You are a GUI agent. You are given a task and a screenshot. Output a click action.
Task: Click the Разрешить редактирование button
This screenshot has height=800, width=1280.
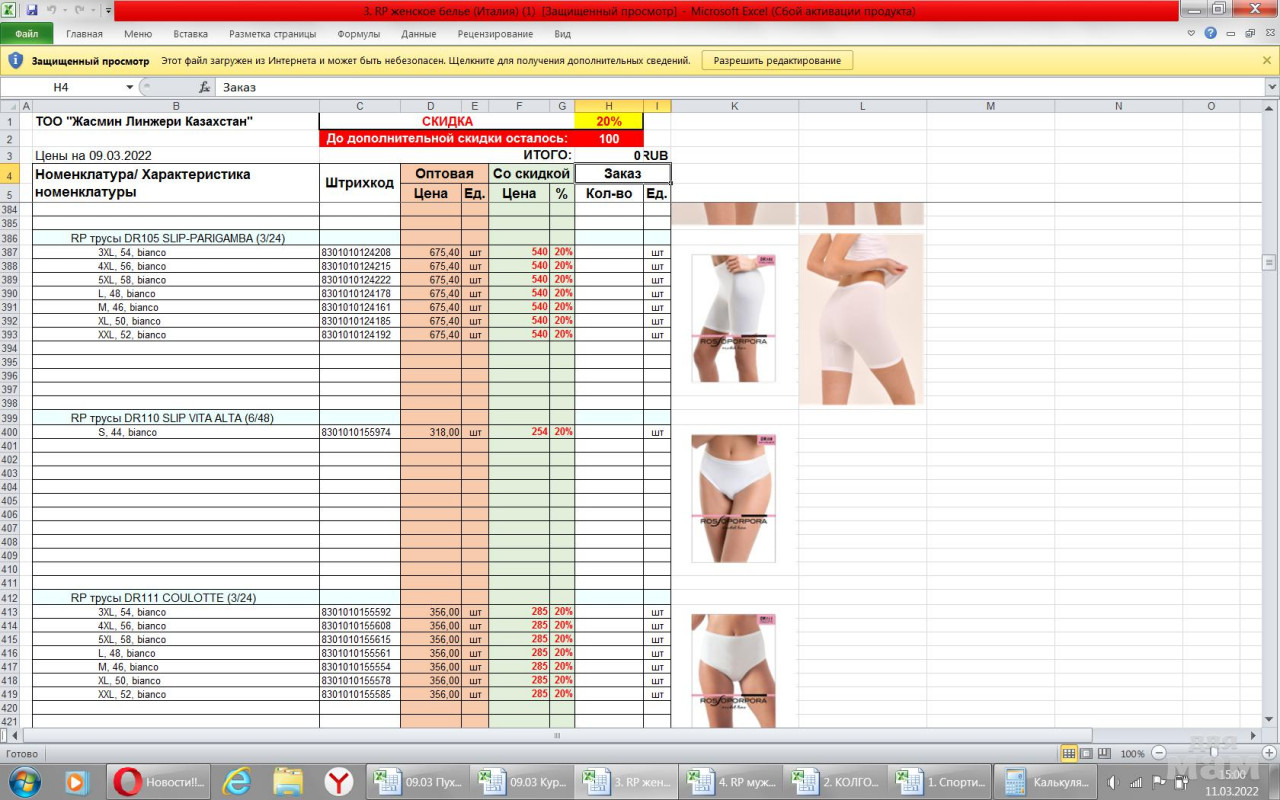point(777,60)
